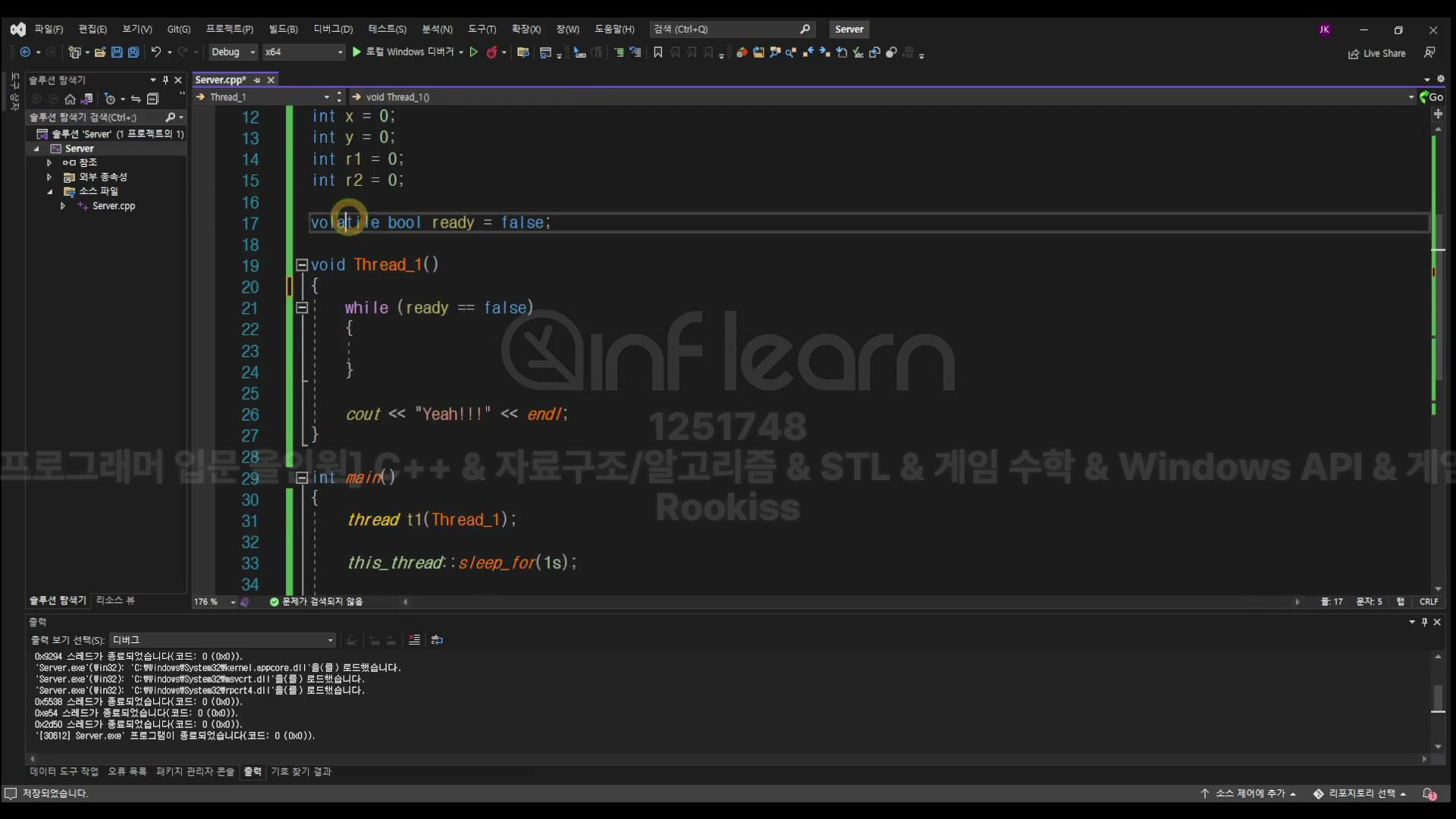Clear all output with the clear icon
The height and width of the screenshot is (819, 1456).
(x=414, y=640)
